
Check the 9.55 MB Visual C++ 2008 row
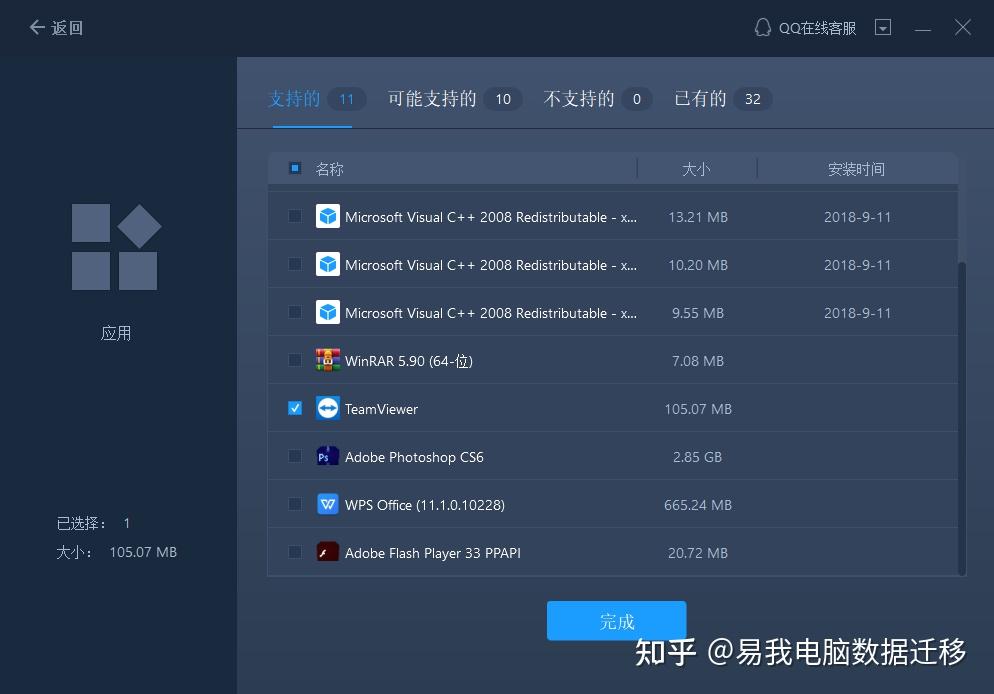(x=295, y=312)
